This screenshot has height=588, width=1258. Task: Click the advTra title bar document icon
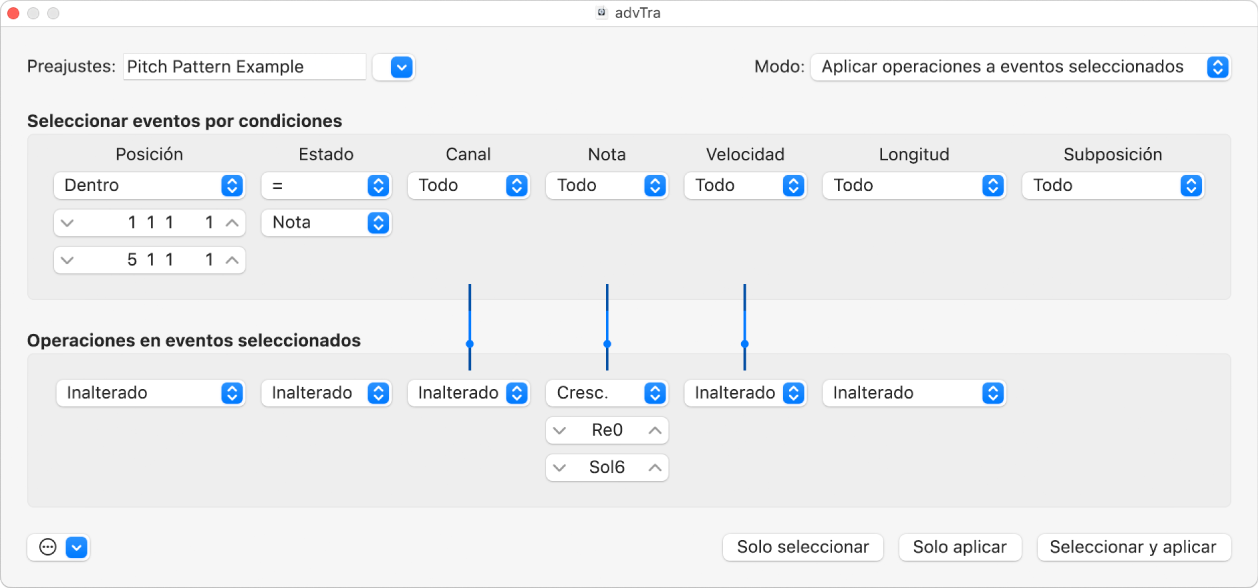[x=602, y=13]
